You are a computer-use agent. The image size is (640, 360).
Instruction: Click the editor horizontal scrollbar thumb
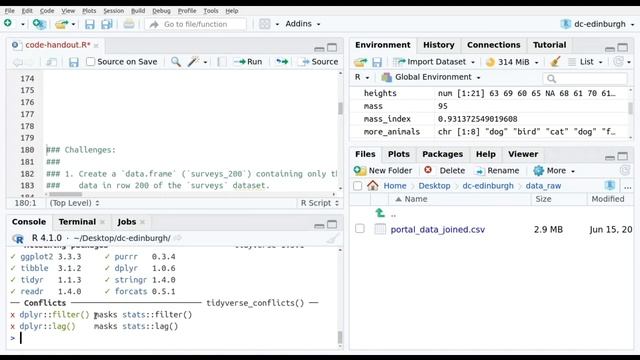click(65, 194)
